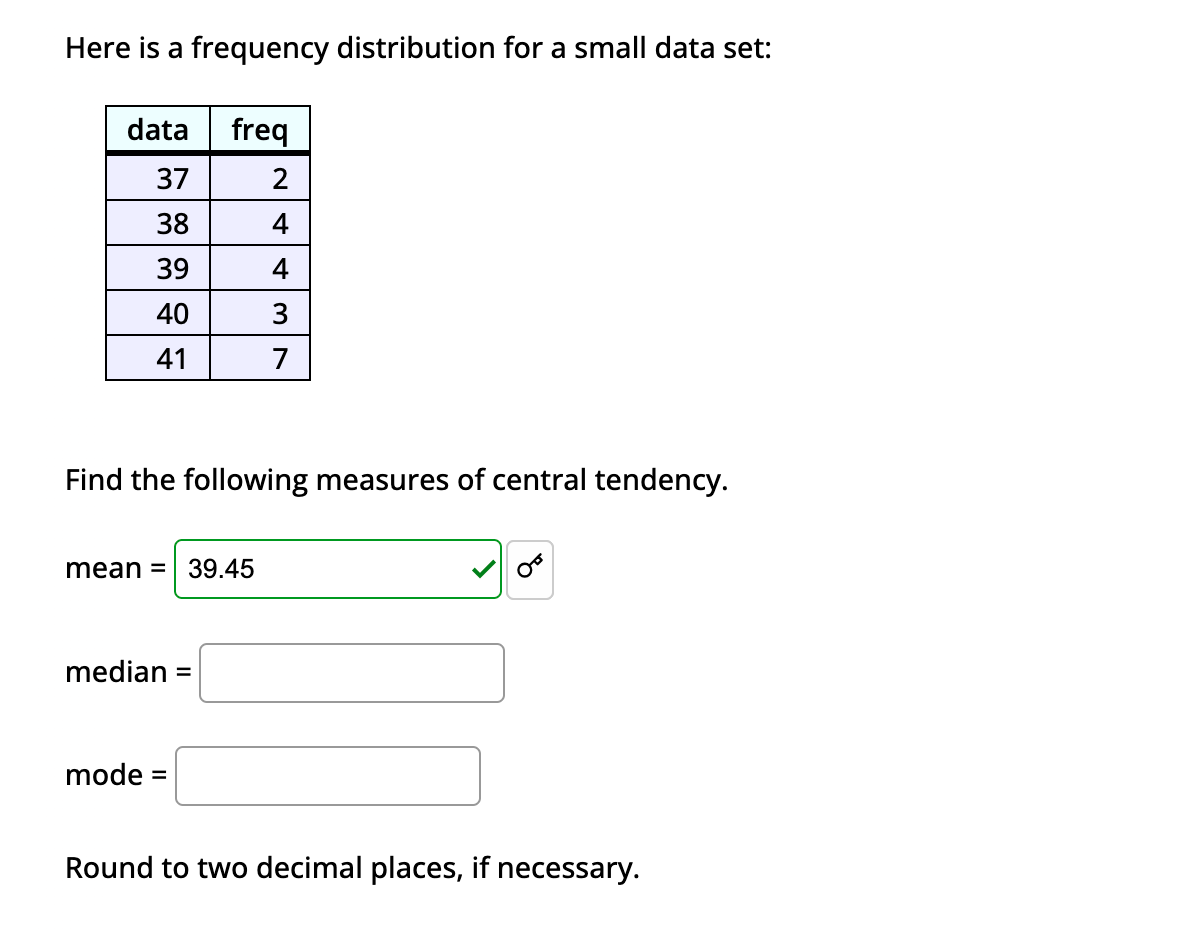Click the mode answer input box
This screenshot has height=932, width=1188.
[x=327, y=775]
